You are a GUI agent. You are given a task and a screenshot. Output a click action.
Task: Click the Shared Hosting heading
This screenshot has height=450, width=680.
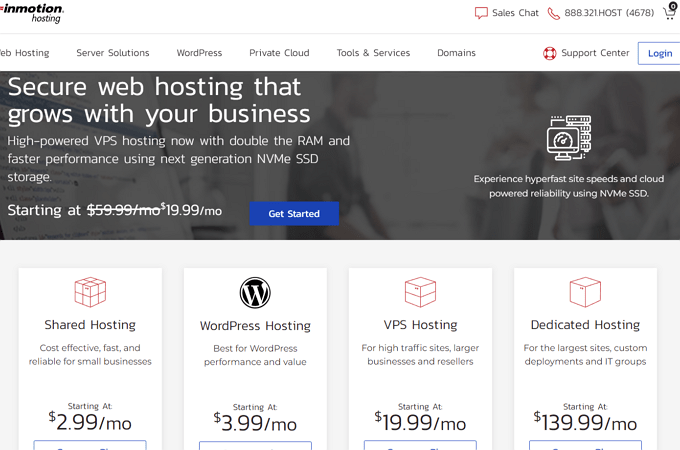tap(90, 325)
